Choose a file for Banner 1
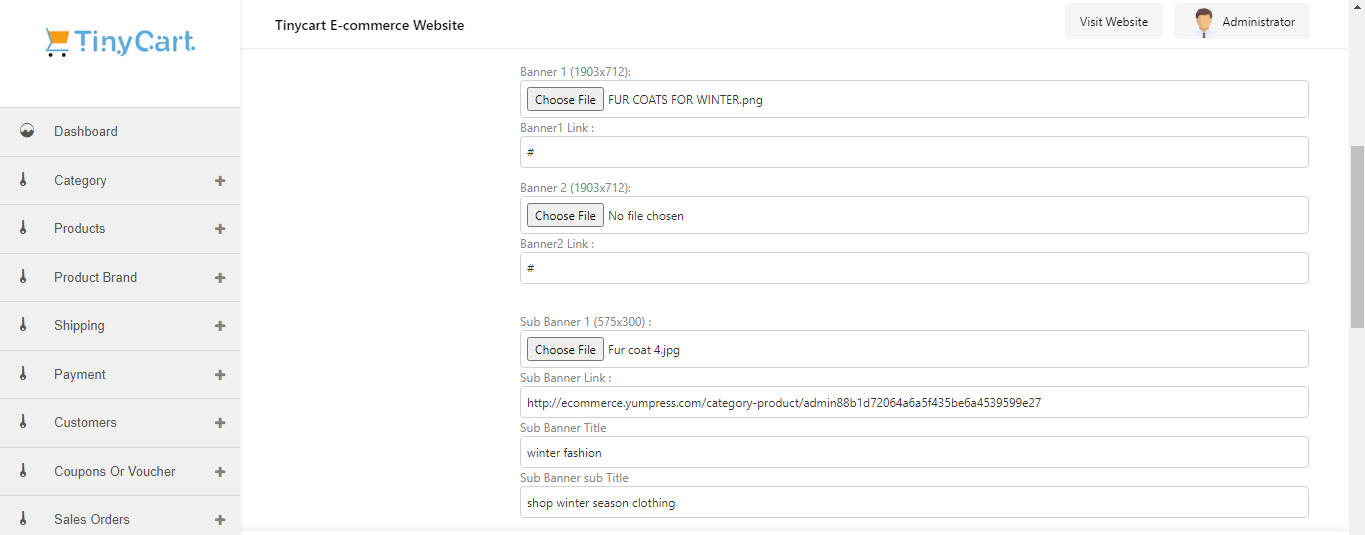Image resolution: width=1365 pixels, height=535 pixels. tap(565, 100)
